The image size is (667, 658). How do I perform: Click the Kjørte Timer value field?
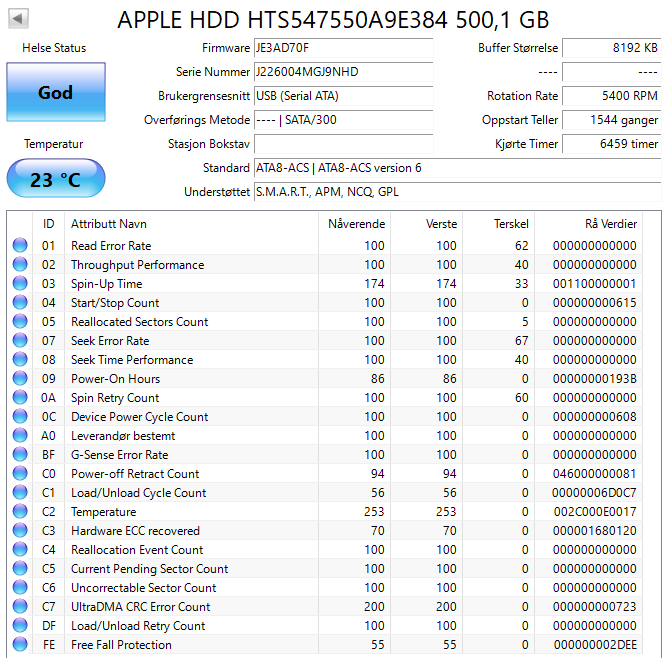click(611, 144)
